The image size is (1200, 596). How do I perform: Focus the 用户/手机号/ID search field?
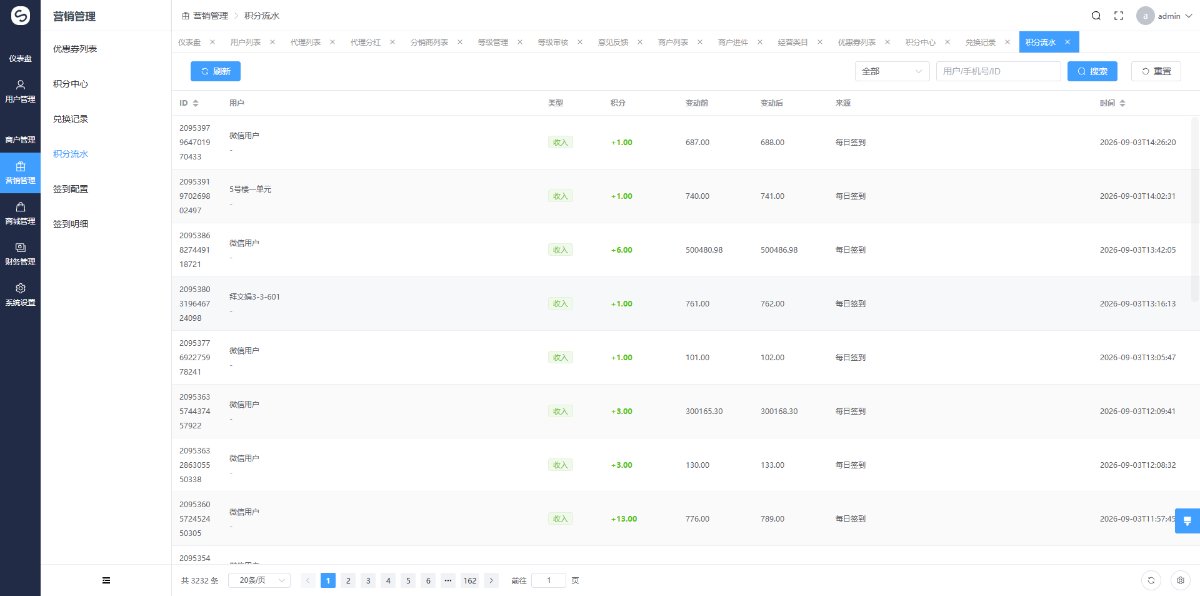click(x=998, y=71)
